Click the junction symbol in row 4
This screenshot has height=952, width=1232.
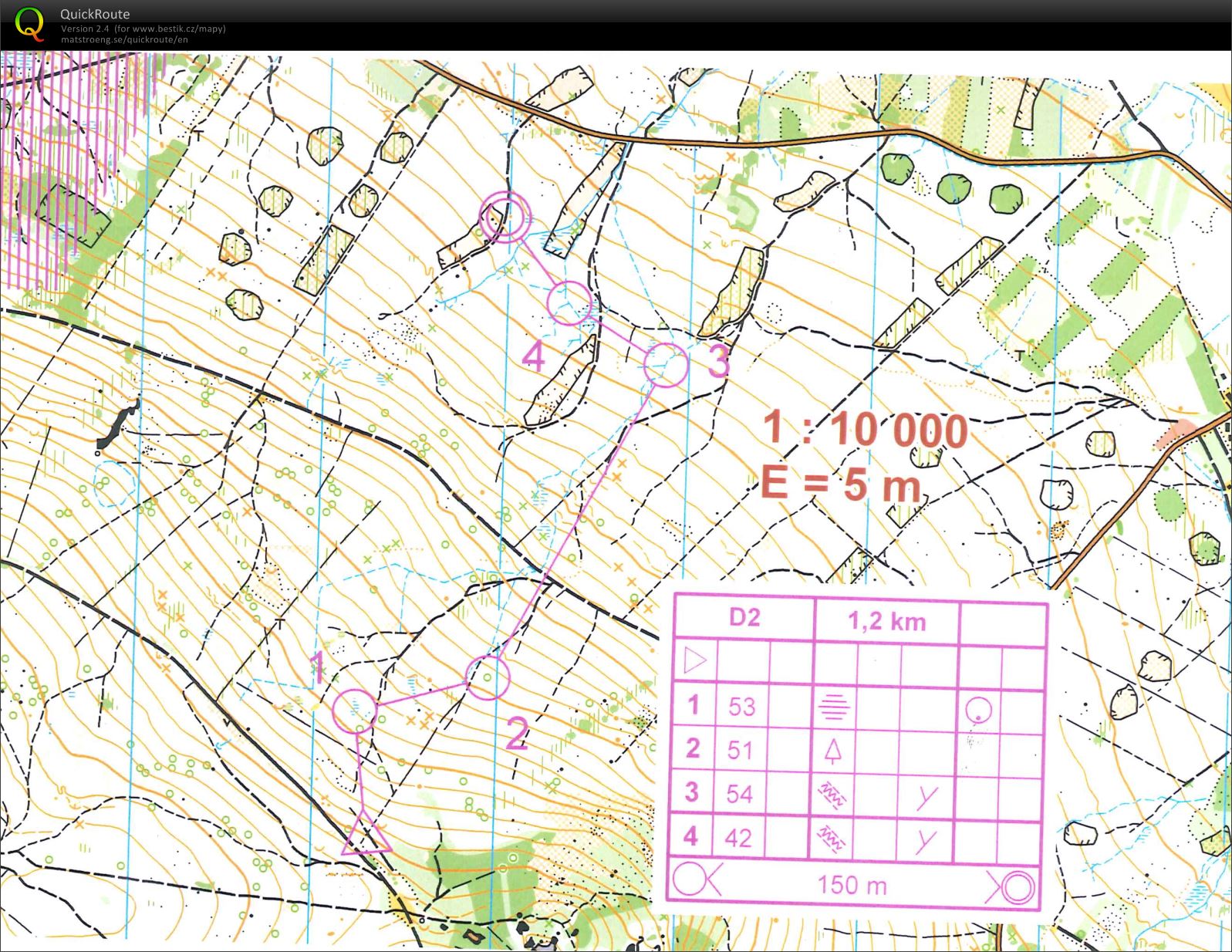click(x=926, y=842)
